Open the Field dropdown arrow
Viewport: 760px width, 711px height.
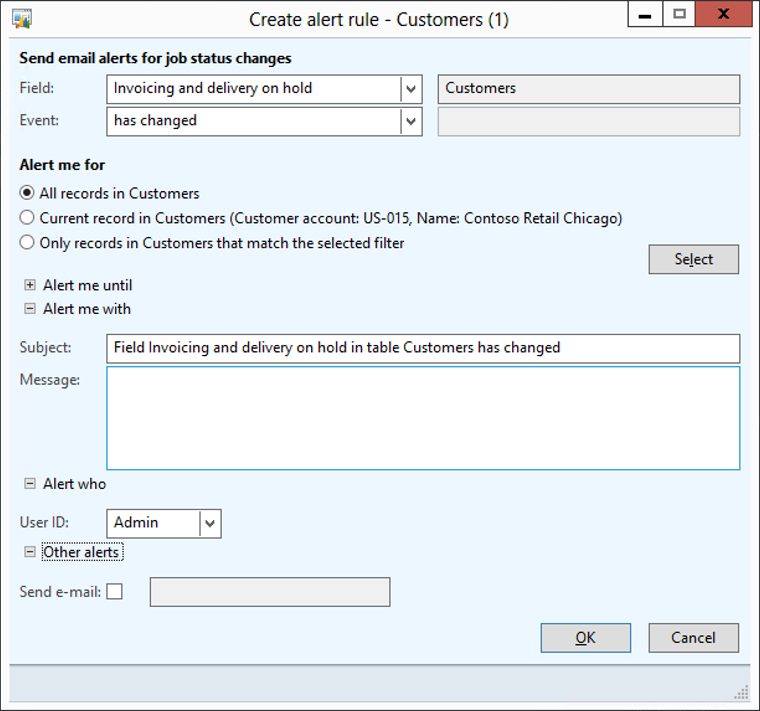tap(410, 89)
